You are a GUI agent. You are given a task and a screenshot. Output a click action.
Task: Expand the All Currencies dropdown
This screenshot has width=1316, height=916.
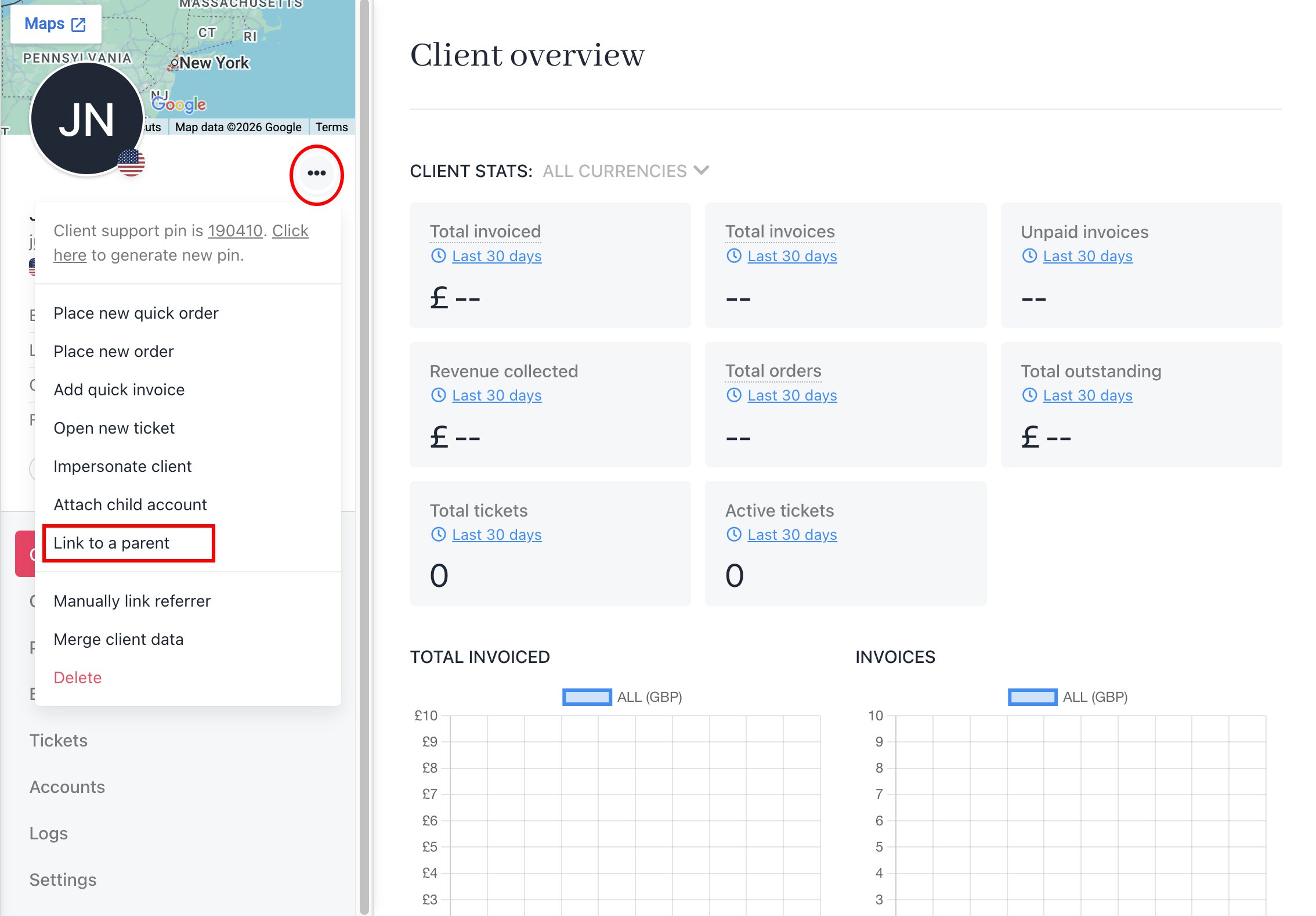[x=626, y=171]
